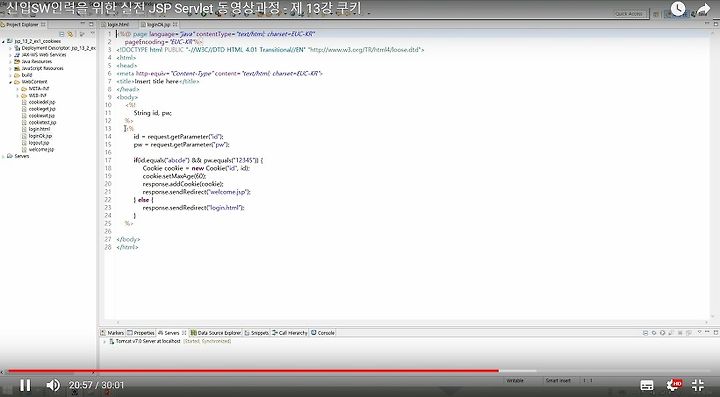Screen dimensions: 720x397
Task: Click the Project Explorer tab
Action: (22, 24)
